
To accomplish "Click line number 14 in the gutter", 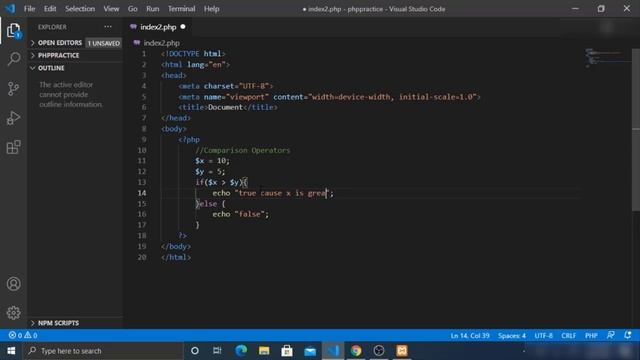I will (x=142, y=193).
